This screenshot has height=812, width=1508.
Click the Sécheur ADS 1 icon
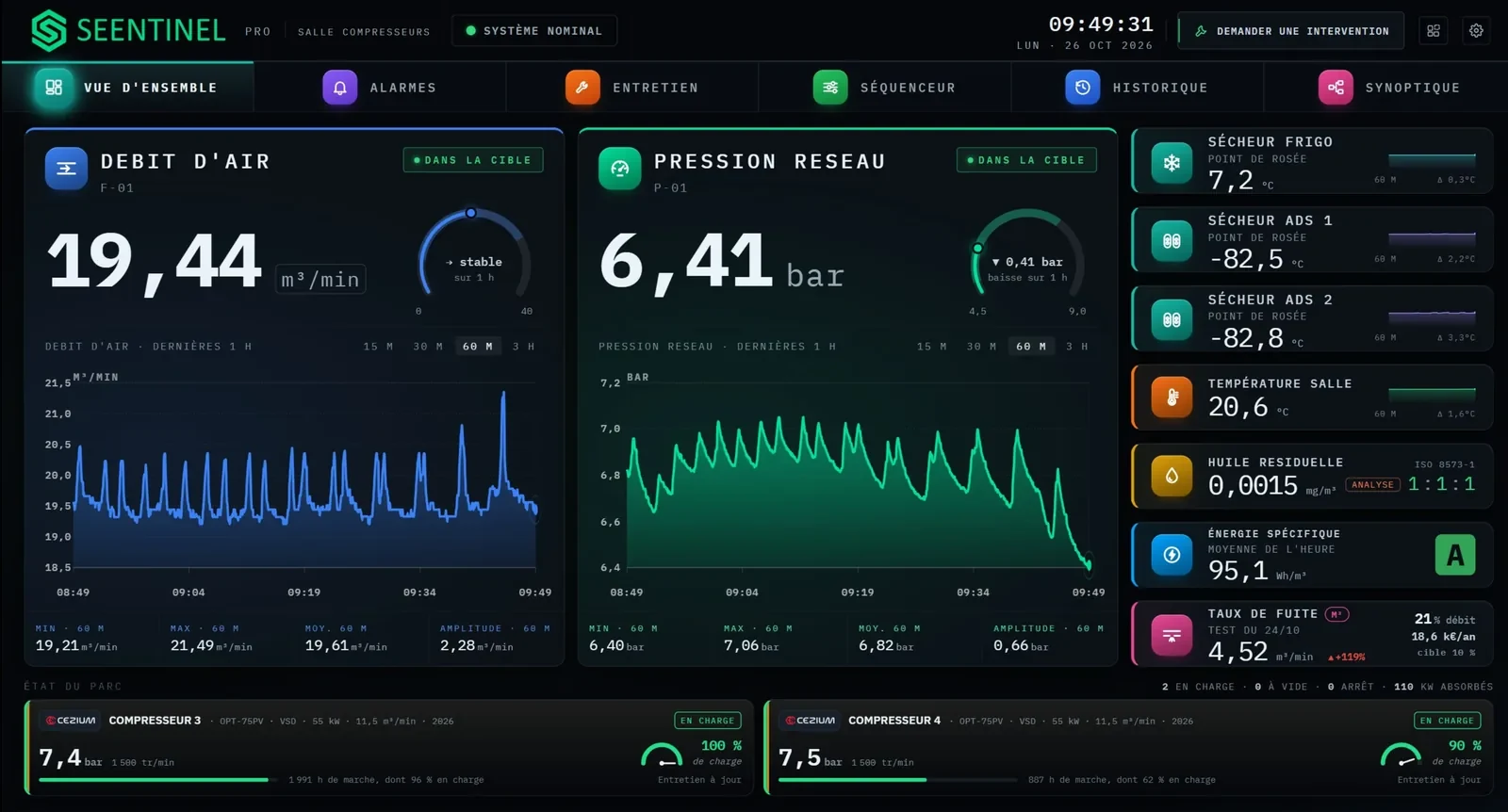(x=1172, y=241)
